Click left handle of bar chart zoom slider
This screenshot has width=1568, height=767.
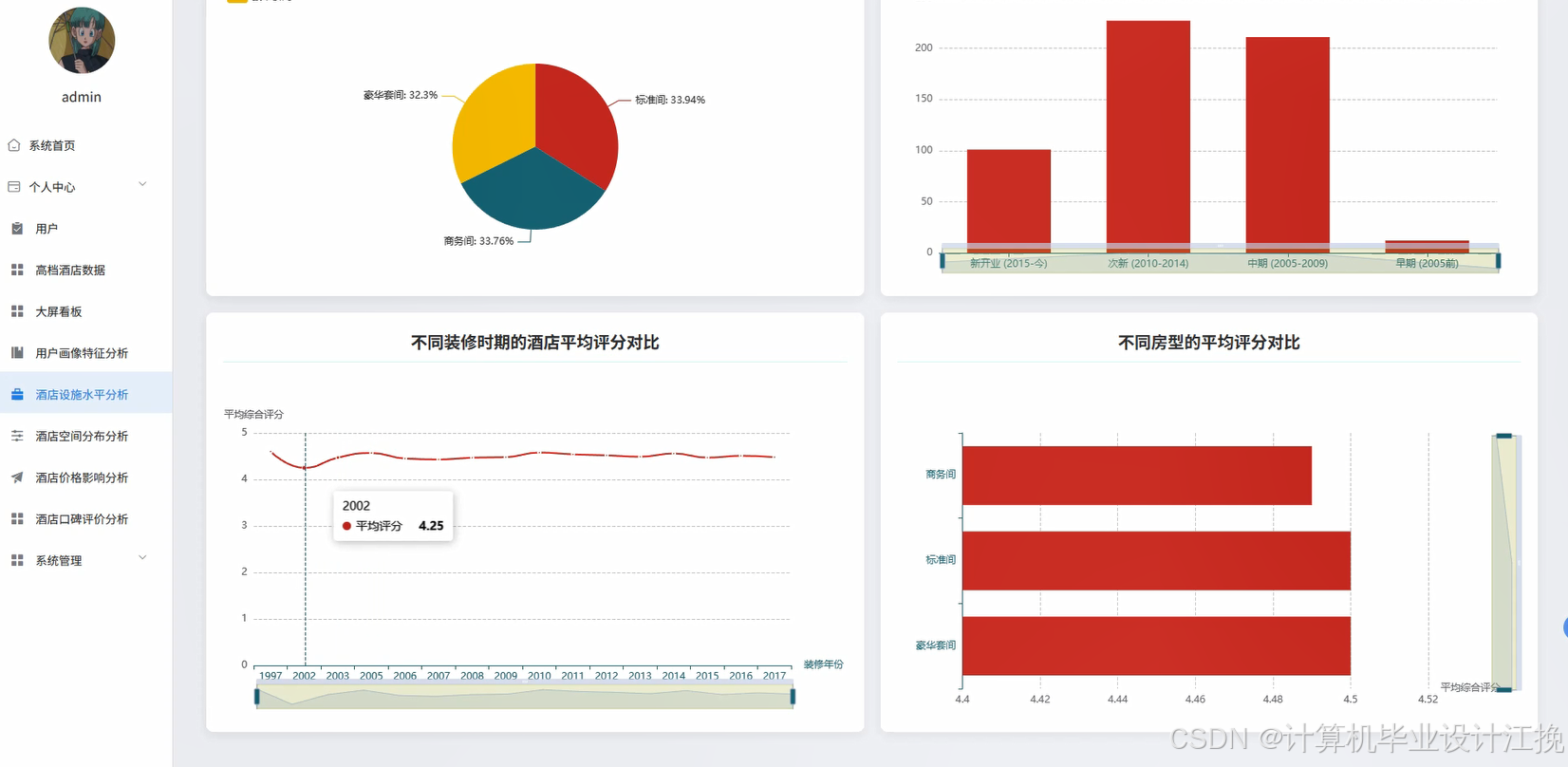pyautogui.click(x=943, y=260)
